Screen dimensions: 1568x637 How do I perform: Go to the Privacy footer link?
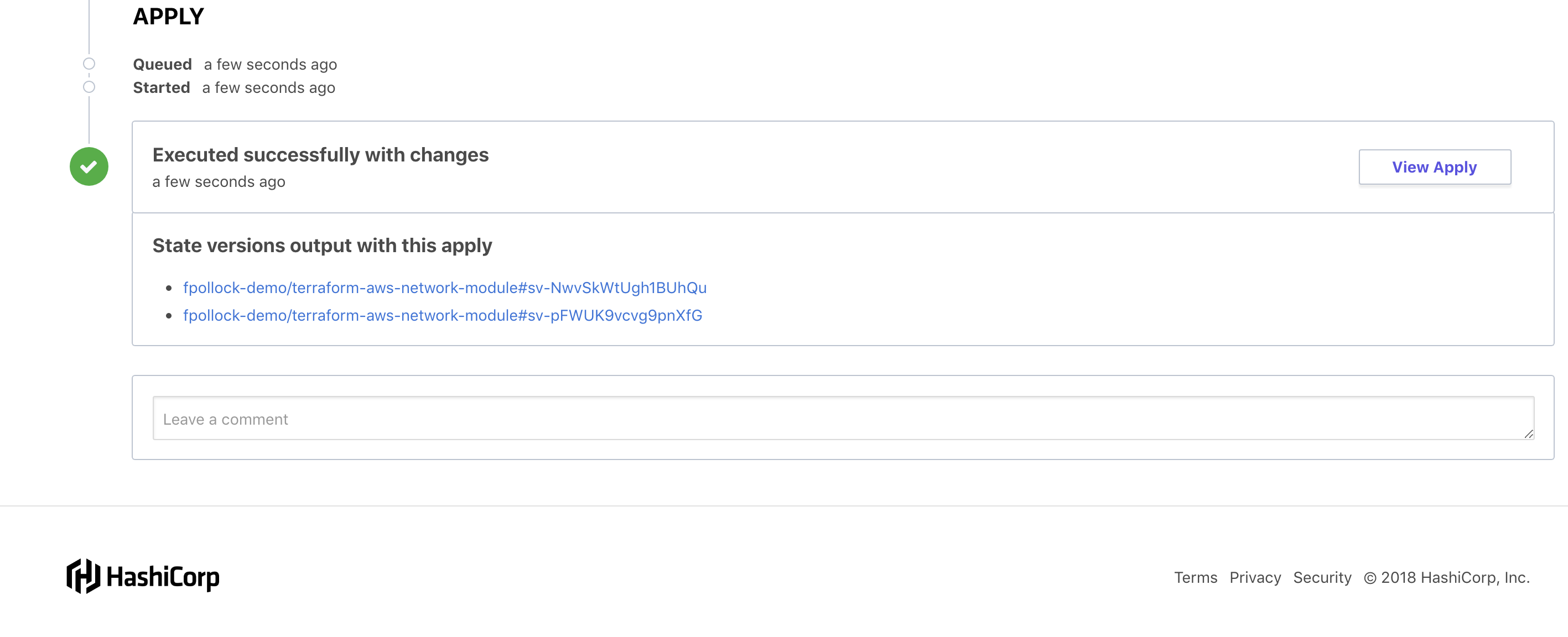(x=1254, y=577)
